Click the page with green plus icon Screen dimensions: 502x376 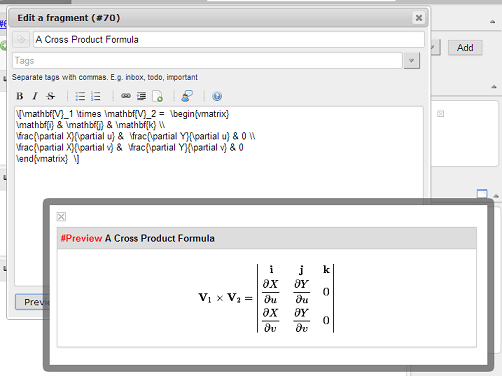[157, 96]
